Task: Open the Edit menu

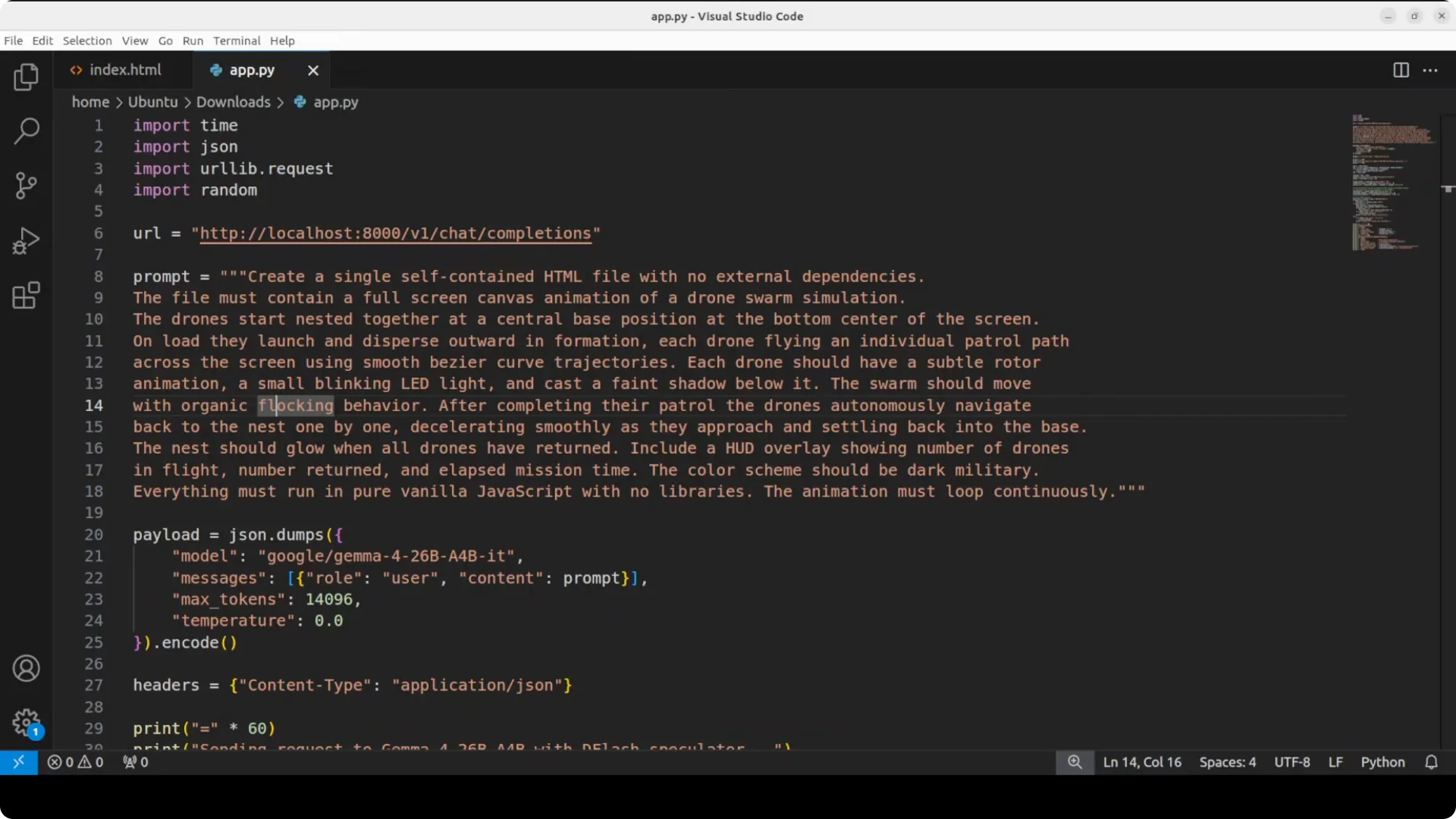Action: [42, 41]
